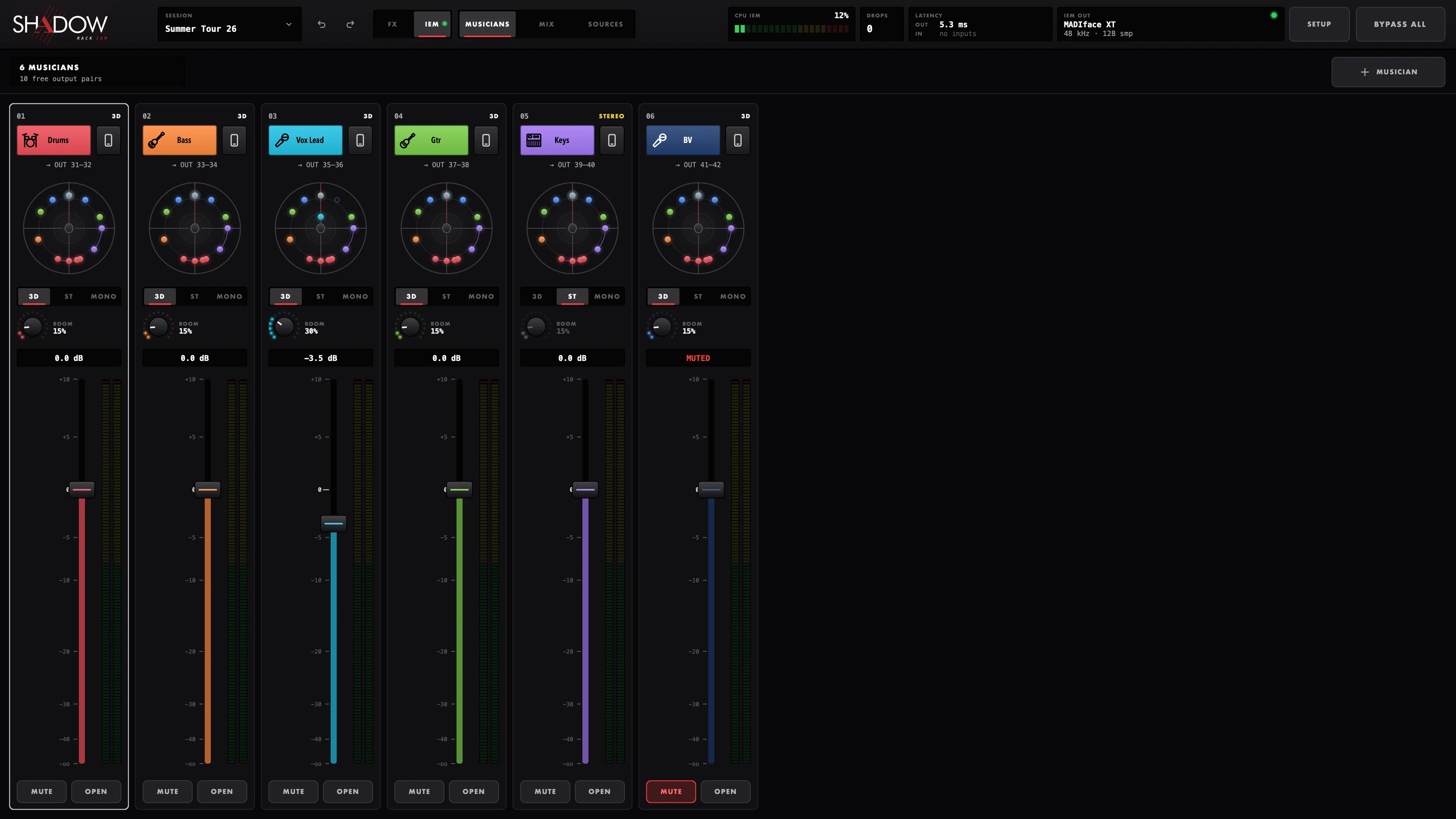Switch to the SOURCES tab

[606, 24]
